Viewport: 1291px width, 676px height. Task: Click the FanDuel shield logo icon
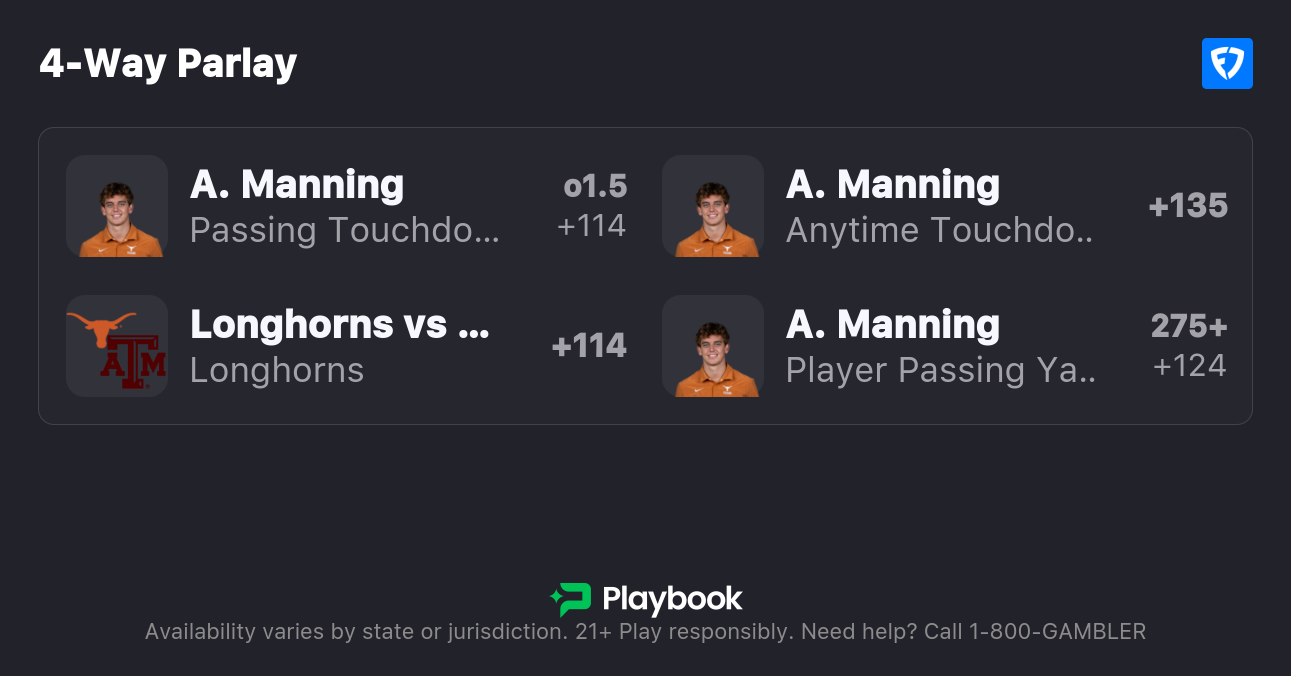1227,64
